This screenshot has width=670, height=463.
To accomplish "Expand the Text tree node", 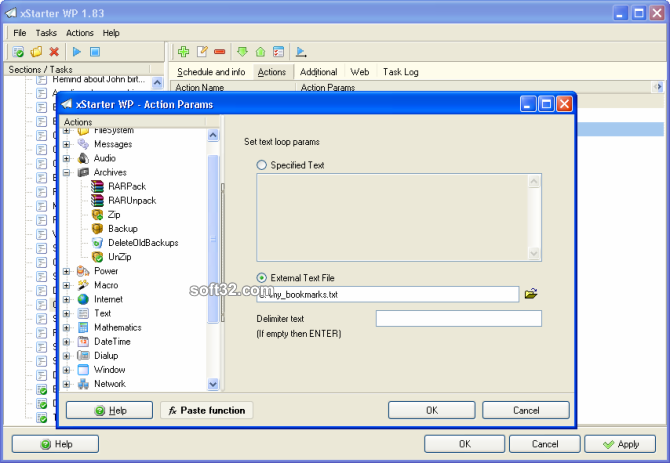I will tap(67, 314).
